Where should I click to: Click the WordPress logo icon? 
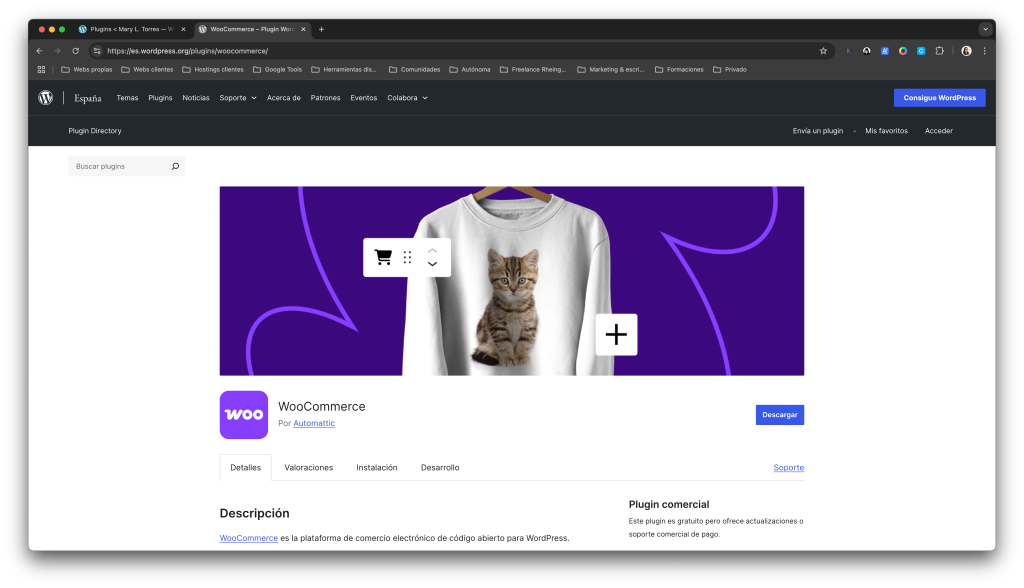point(46,98)
